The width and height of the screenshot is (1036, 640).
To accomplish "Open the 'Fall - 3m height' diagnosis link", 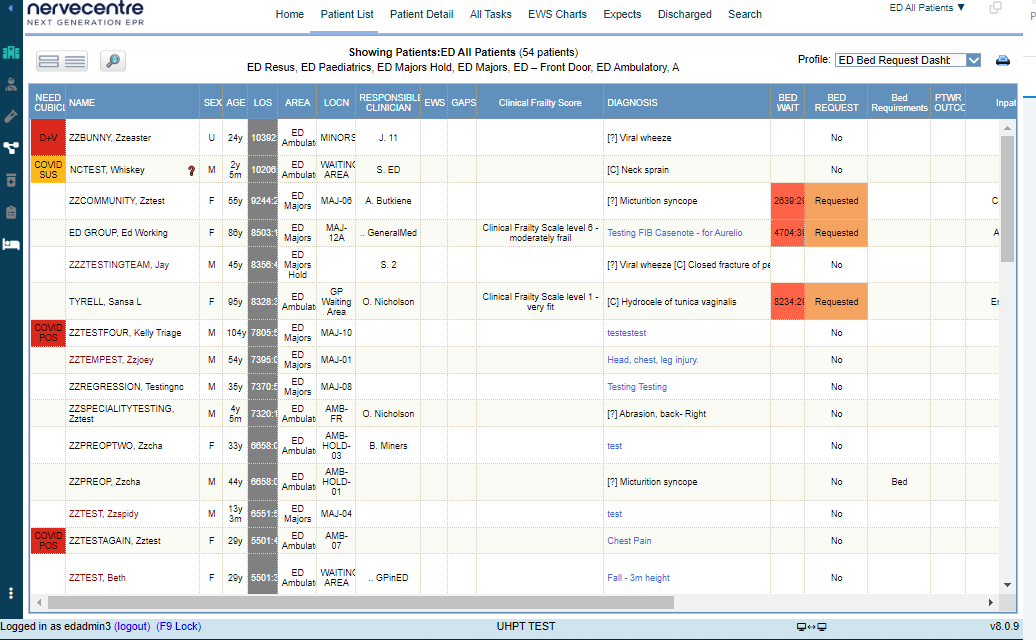I will (x=638, y=577).
